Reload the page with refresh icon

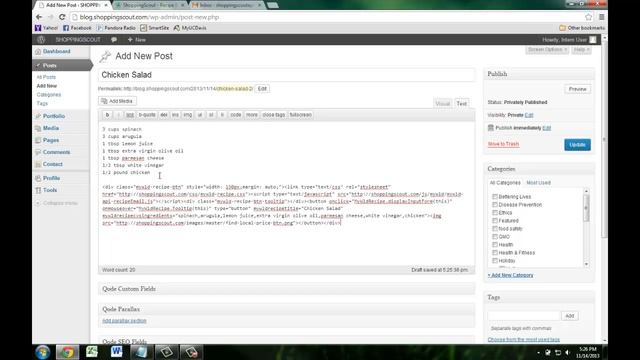(62, 17)
